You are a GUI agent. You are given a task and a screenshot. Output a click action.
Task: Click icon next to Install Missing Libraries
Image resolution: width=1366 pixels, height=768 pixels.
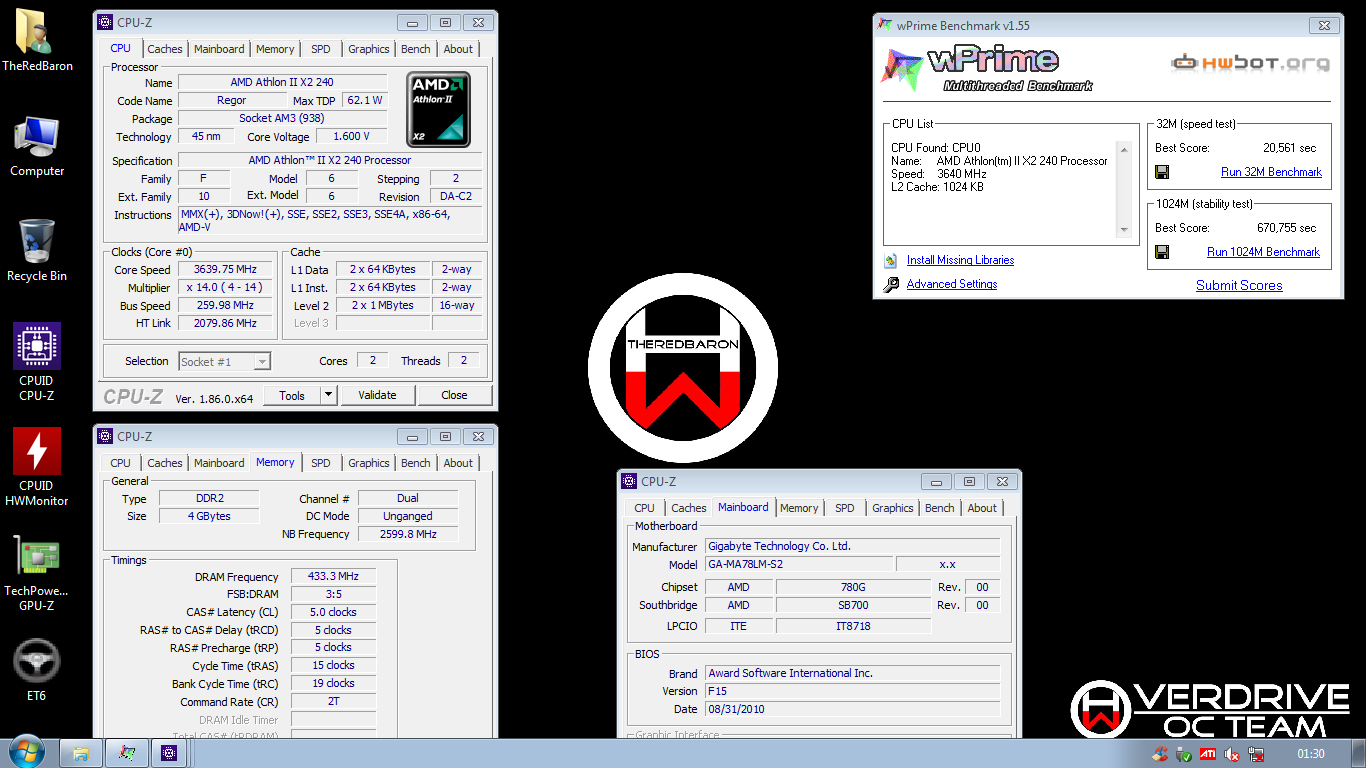(891, 260)
